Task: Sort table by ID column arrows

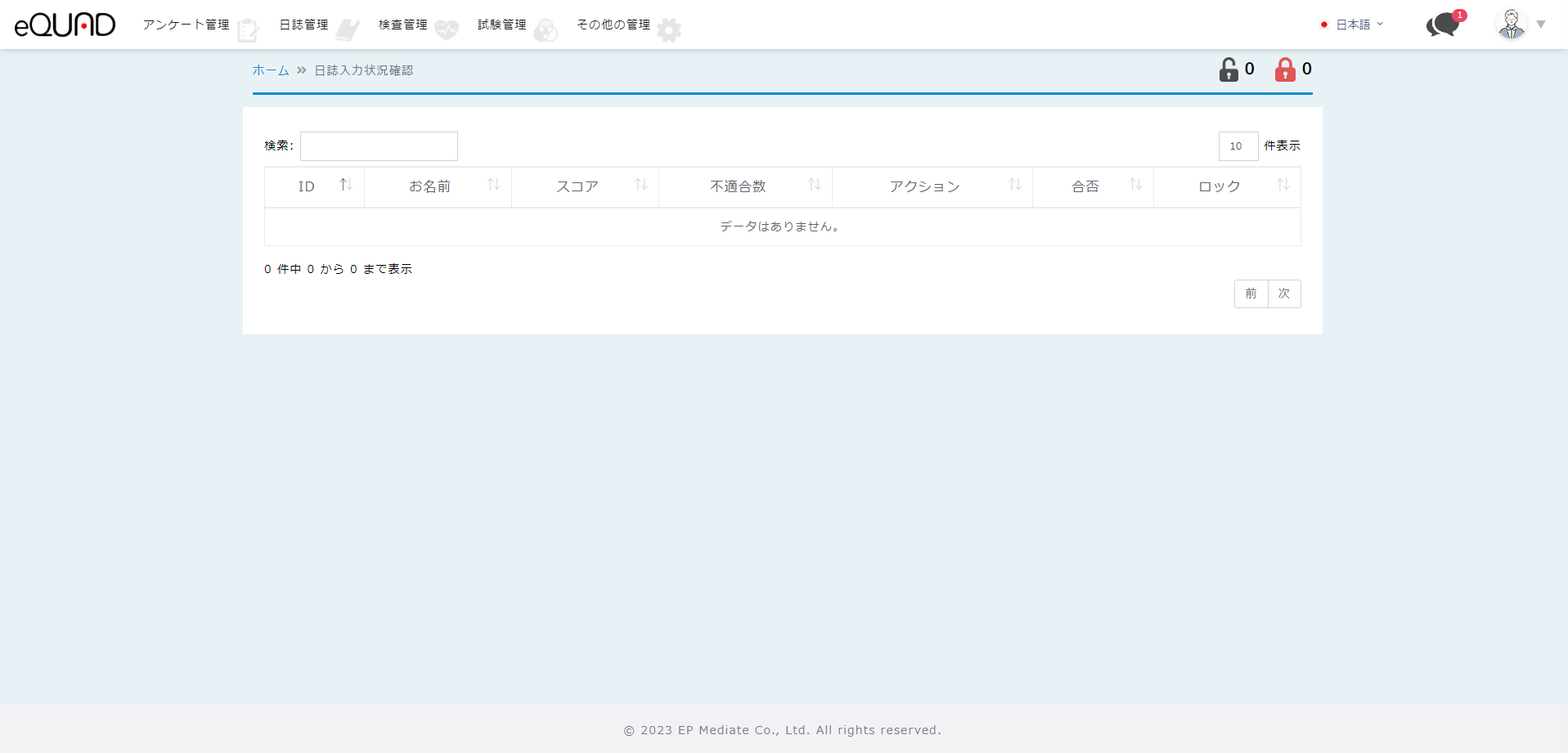Action: pos(346,186)
